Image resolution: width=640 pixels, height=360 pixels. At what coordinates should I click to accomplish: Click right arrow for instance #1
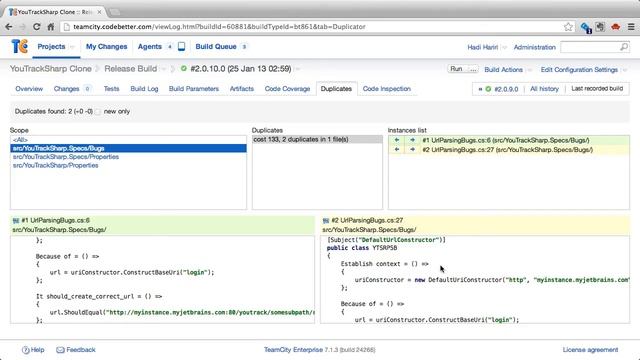point(412,140)
